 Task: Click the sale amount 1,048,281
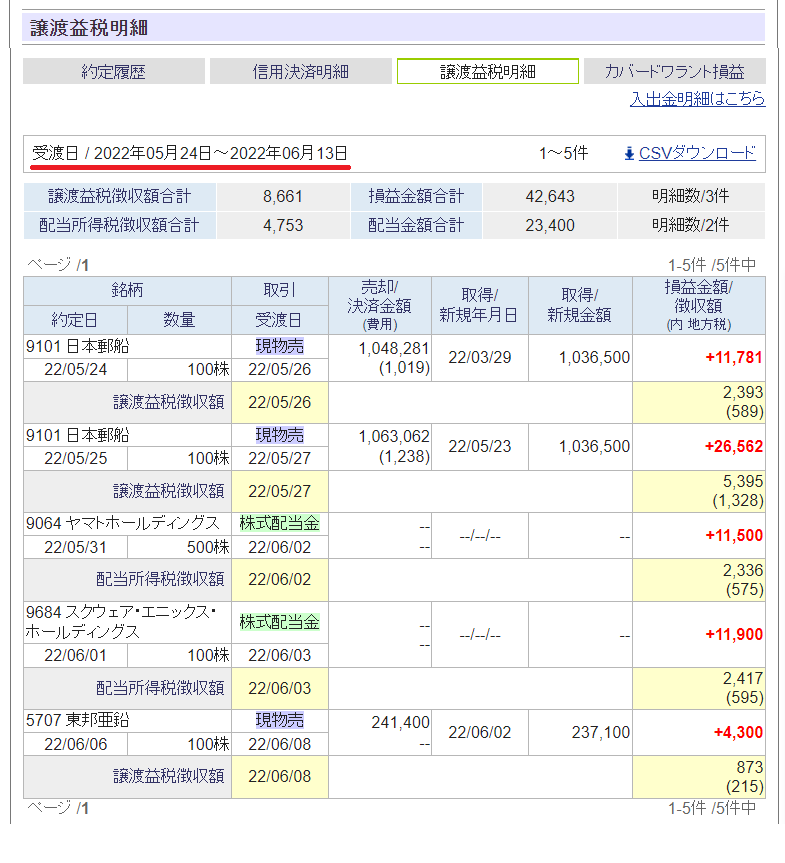click(x=394, y=348)
